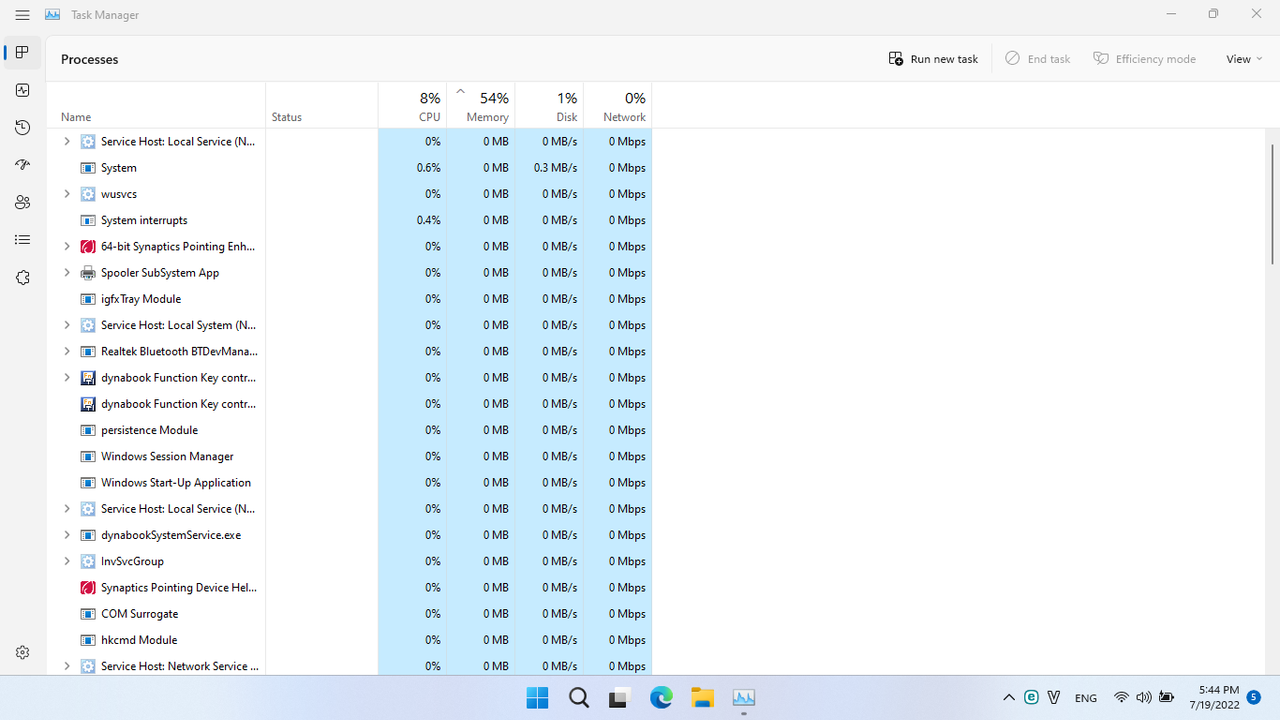Open Task View on the taskbar
This screenshot has height=720, width=1280.
coord(619,697)
